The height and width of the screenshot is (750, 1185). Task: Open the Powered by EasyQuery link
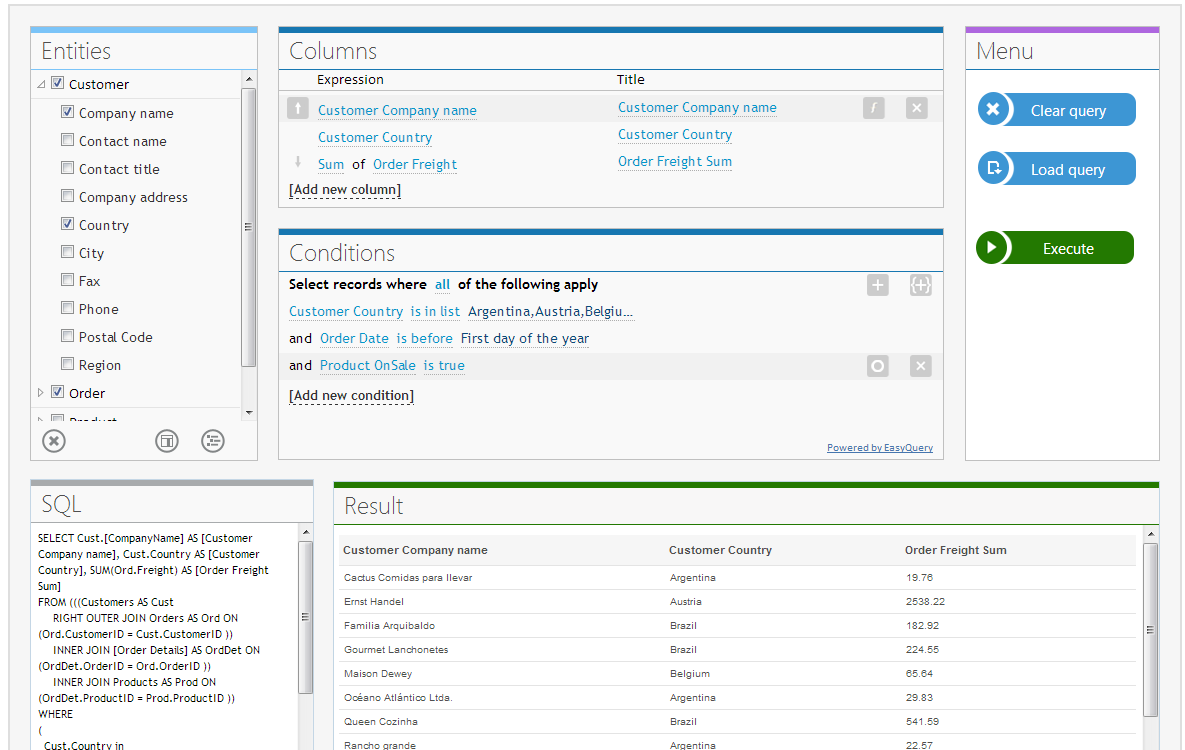coord(880,447)
